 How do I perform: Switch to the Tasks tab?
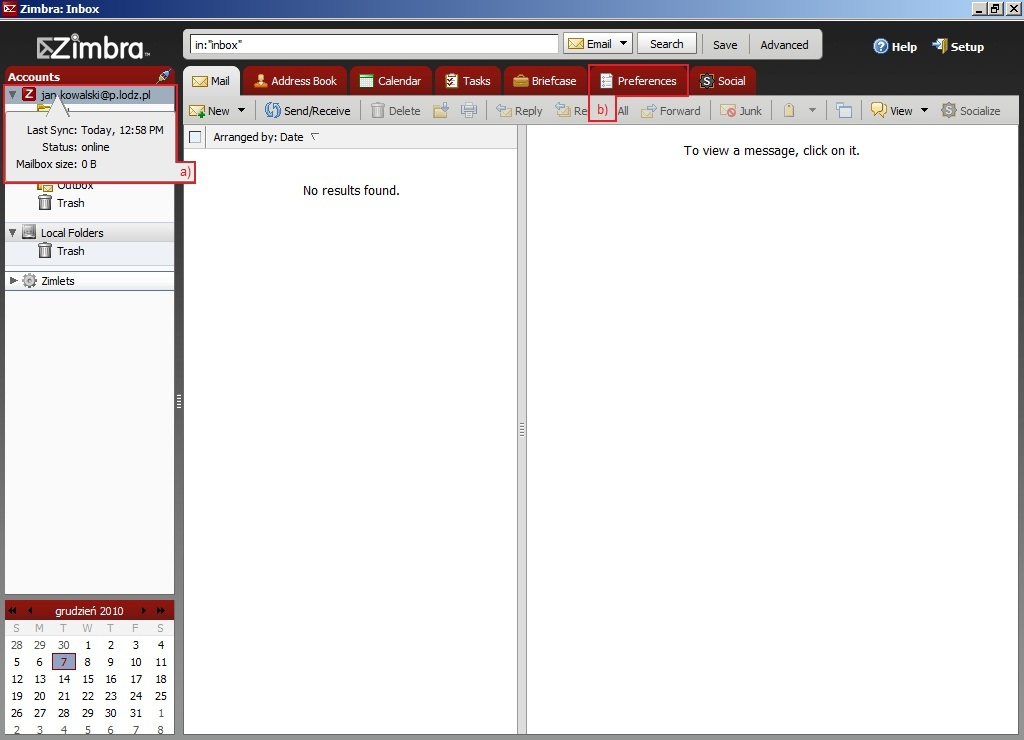tap(468, 81)
